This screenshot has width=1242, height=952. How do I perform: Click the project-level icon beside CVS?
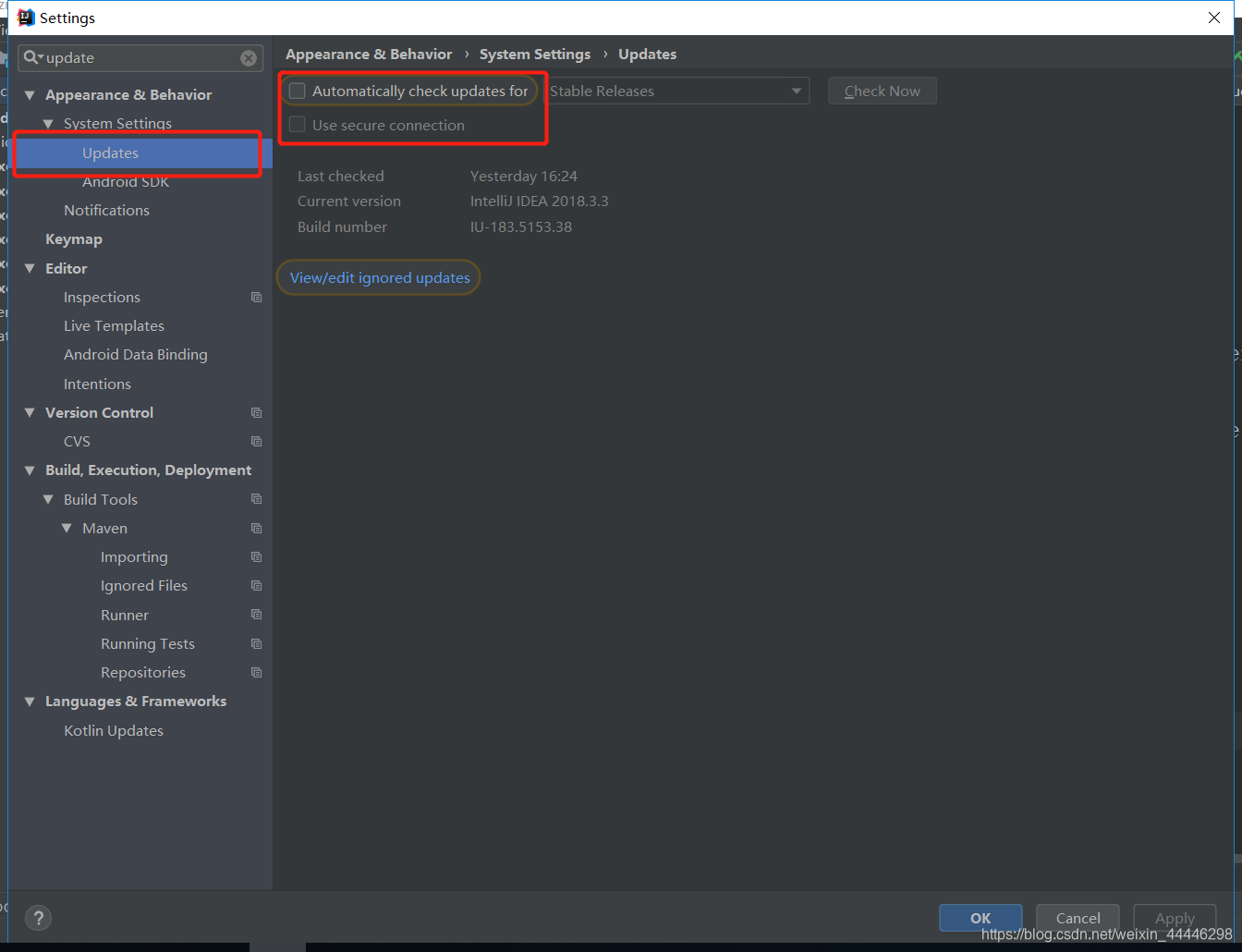(256, 442)
